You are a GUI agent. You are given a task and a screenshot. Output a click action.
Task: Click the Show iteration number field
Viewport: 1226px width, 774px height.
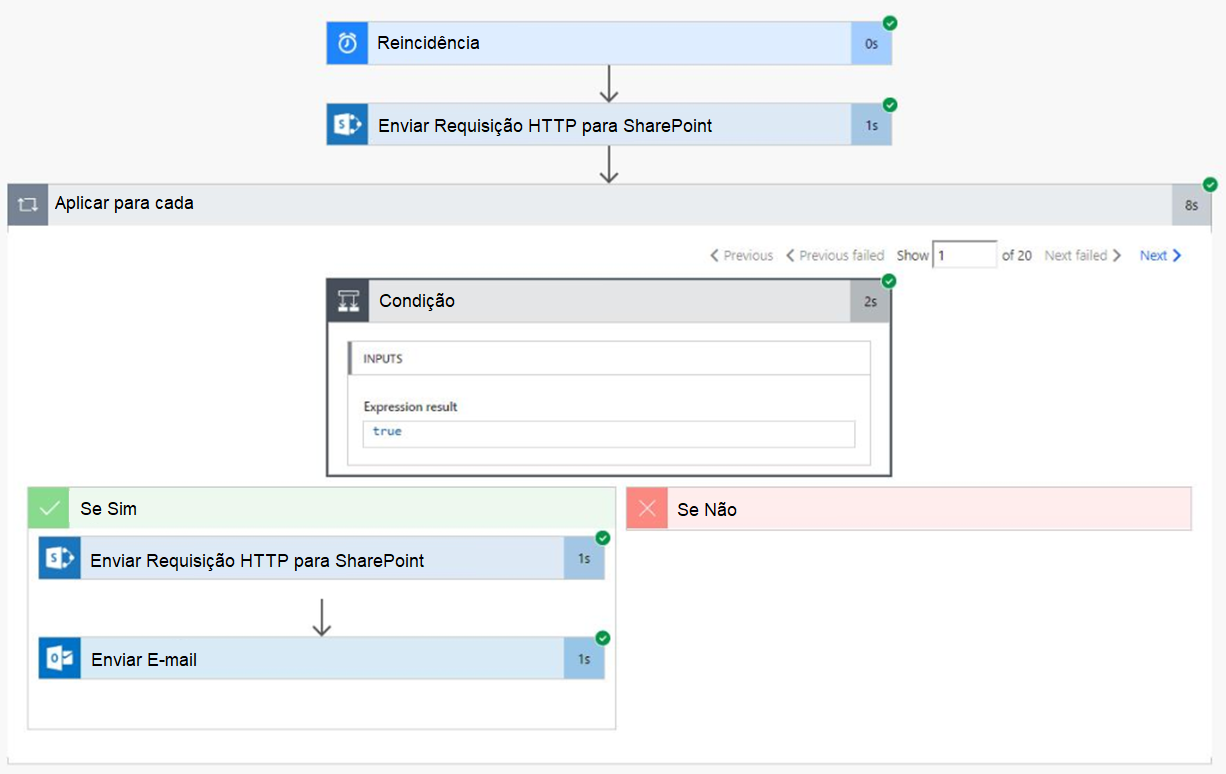pos(964,255)
